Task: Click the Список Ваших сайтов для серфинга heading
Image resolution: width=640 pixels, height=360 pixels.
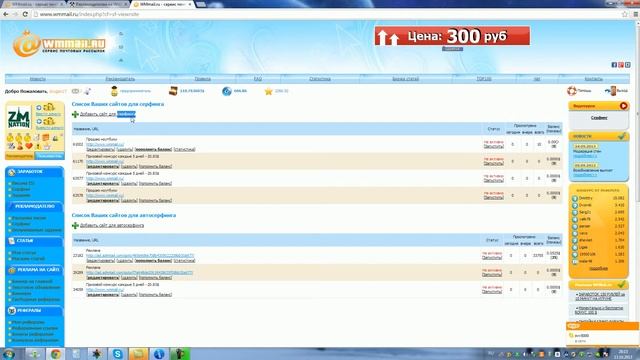Action: pyautogui.click(x=118, y=104)
